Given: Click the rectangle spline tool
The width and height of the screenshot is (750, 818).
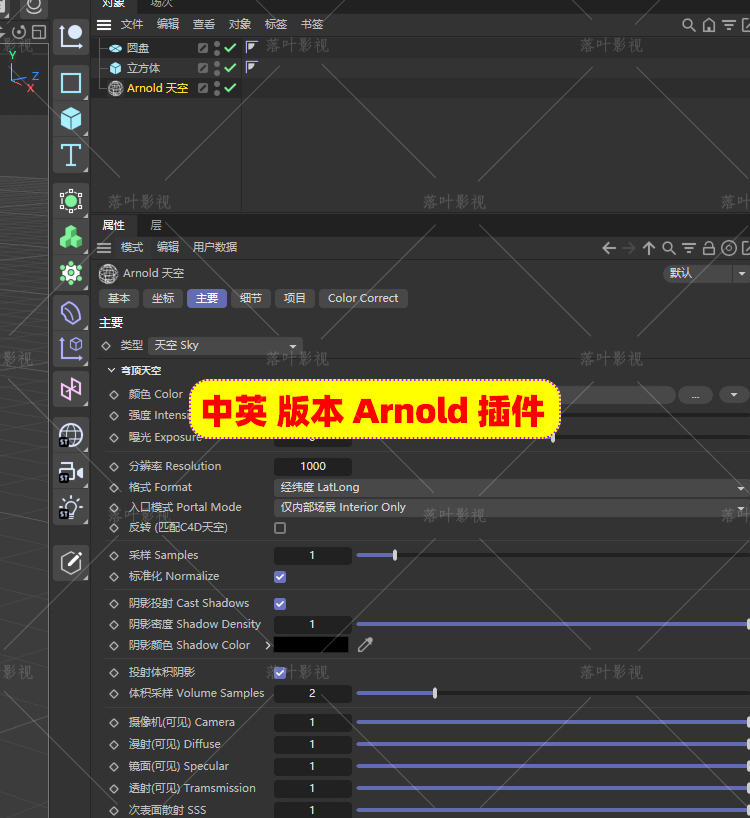Looking at the screenshot, I should point(71,83).
